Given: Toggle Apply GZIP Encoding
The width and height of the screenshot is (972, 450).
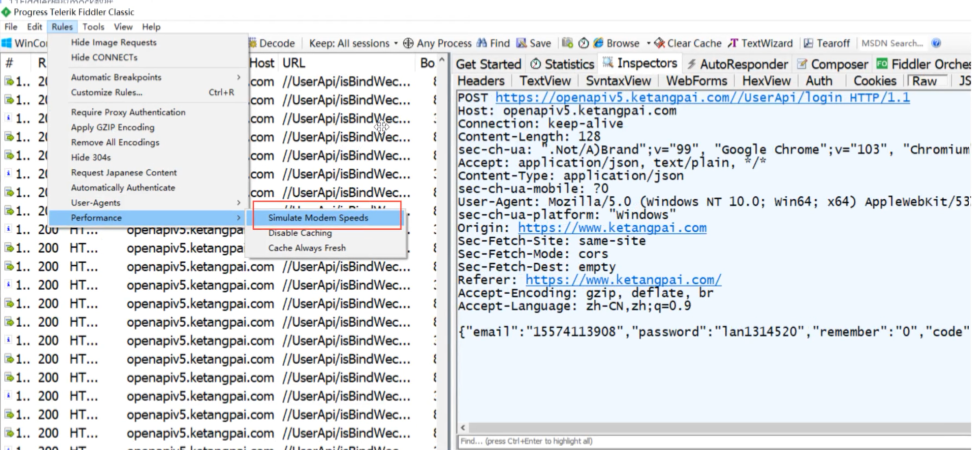Looking at the screenshot, I should (x=112, y=127).
